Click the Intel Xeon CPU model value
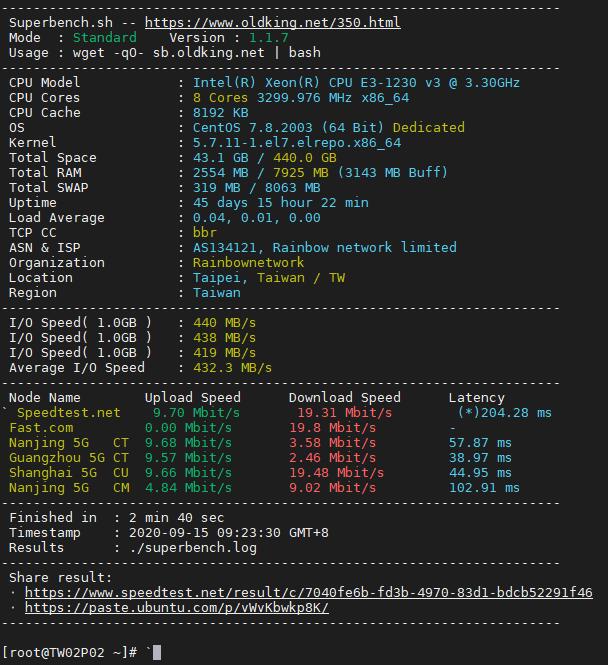This screenshot has width=608, height=665. 356,82
